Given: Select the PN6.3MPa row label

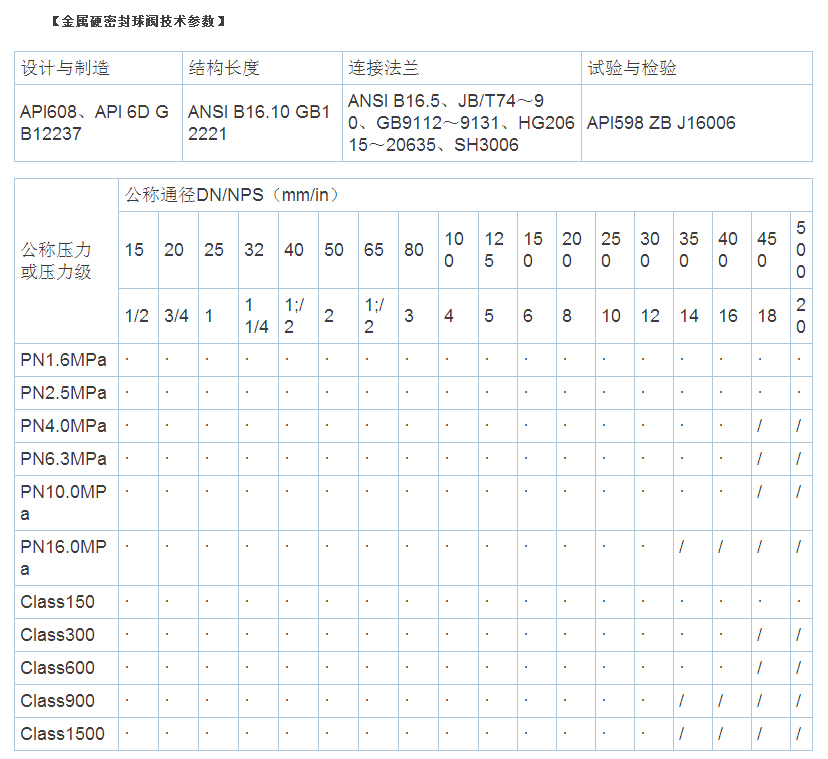Looking at the screenshot, I should tap(63, 459).
